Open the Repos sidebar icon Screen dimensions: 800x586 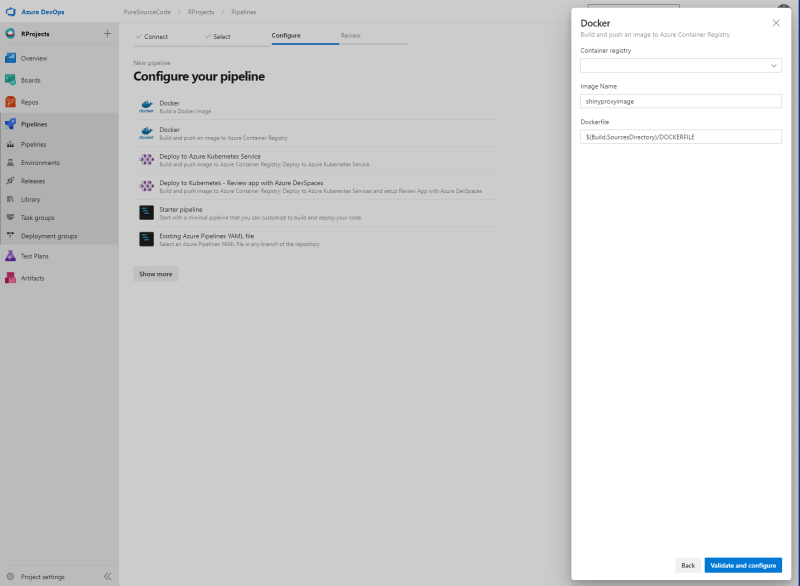coord(10,102)
